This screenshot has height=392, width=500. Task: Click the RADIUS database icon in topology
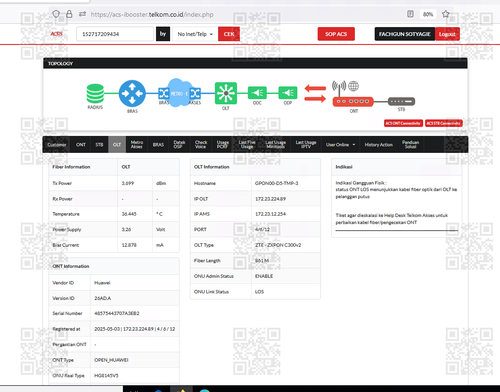point(95,93)
